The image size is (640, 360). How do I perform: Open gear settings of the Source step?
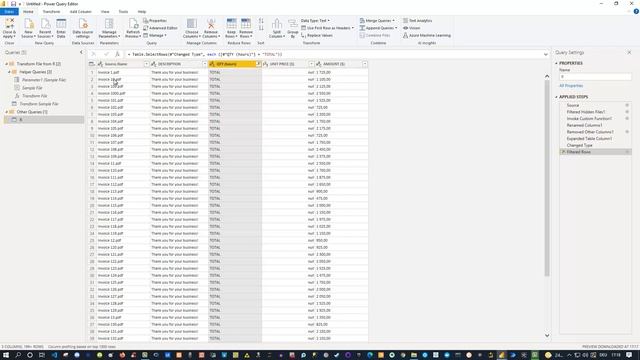(627, 105)
